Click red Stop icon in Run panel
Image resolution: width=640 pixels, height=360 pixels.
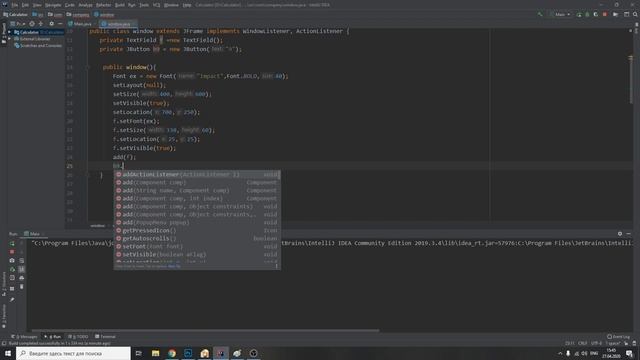[12, 252]
